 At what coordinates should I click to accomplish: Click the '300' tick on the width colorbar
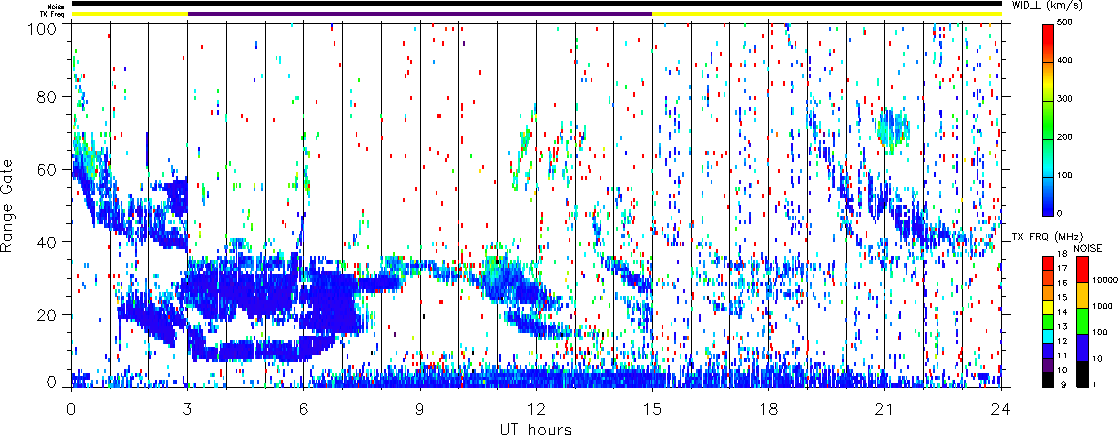pyautogui.click(x=1067, y=99)
